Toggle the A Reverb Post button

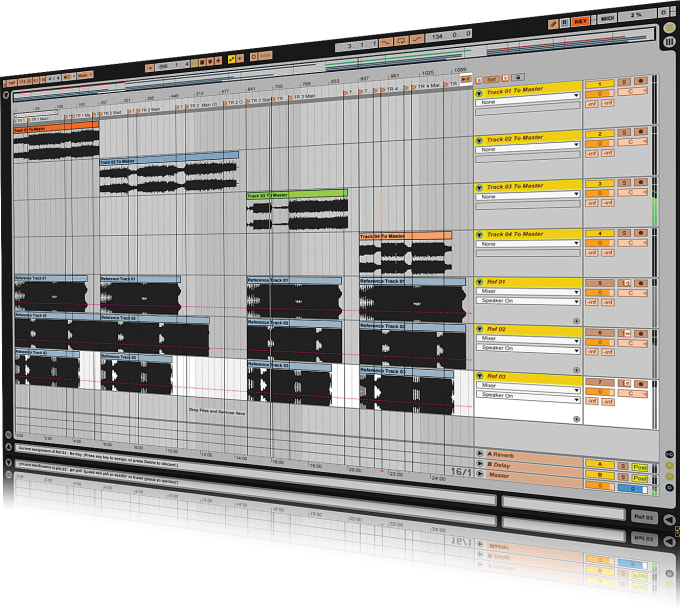tap(640, 467)
